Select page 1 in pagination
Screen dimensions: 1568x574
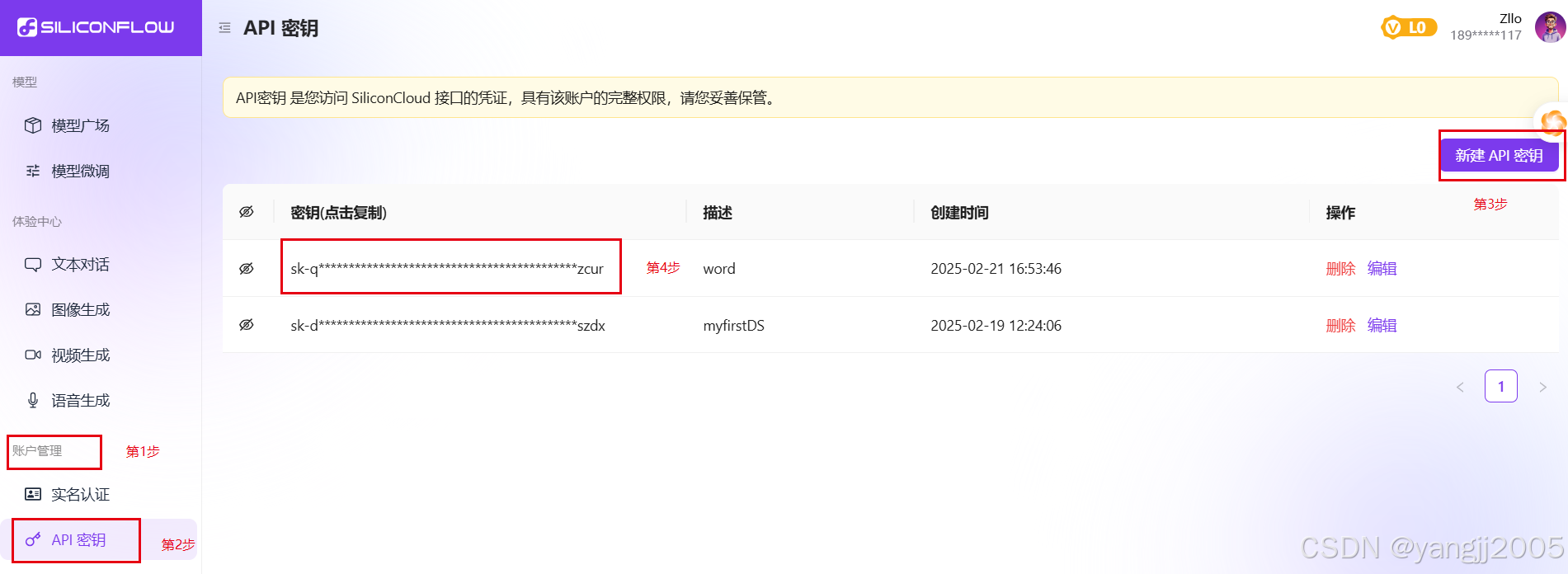1501,386
